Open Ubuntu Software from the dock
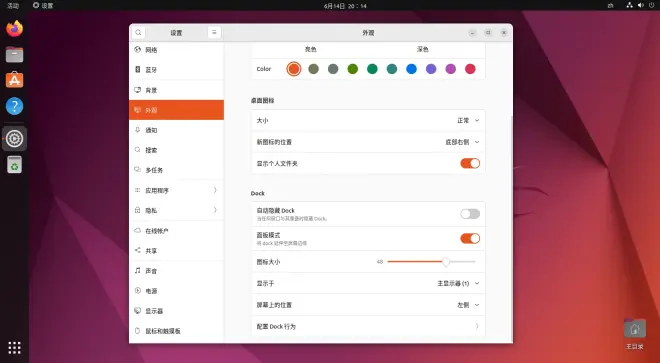 click(x=14, y=80)
